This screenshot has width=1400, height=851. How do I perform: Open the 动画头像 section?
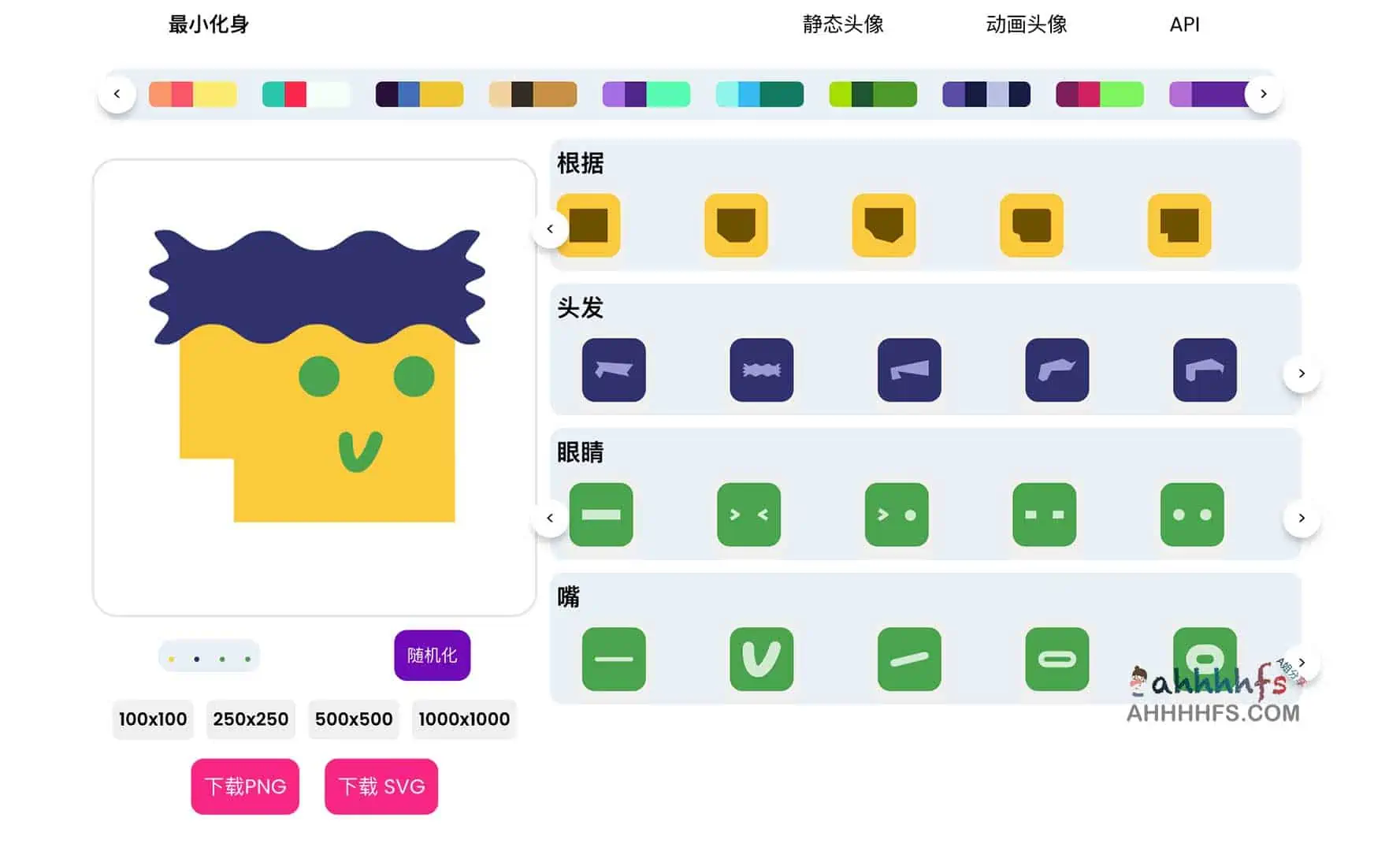[1026, 24]
